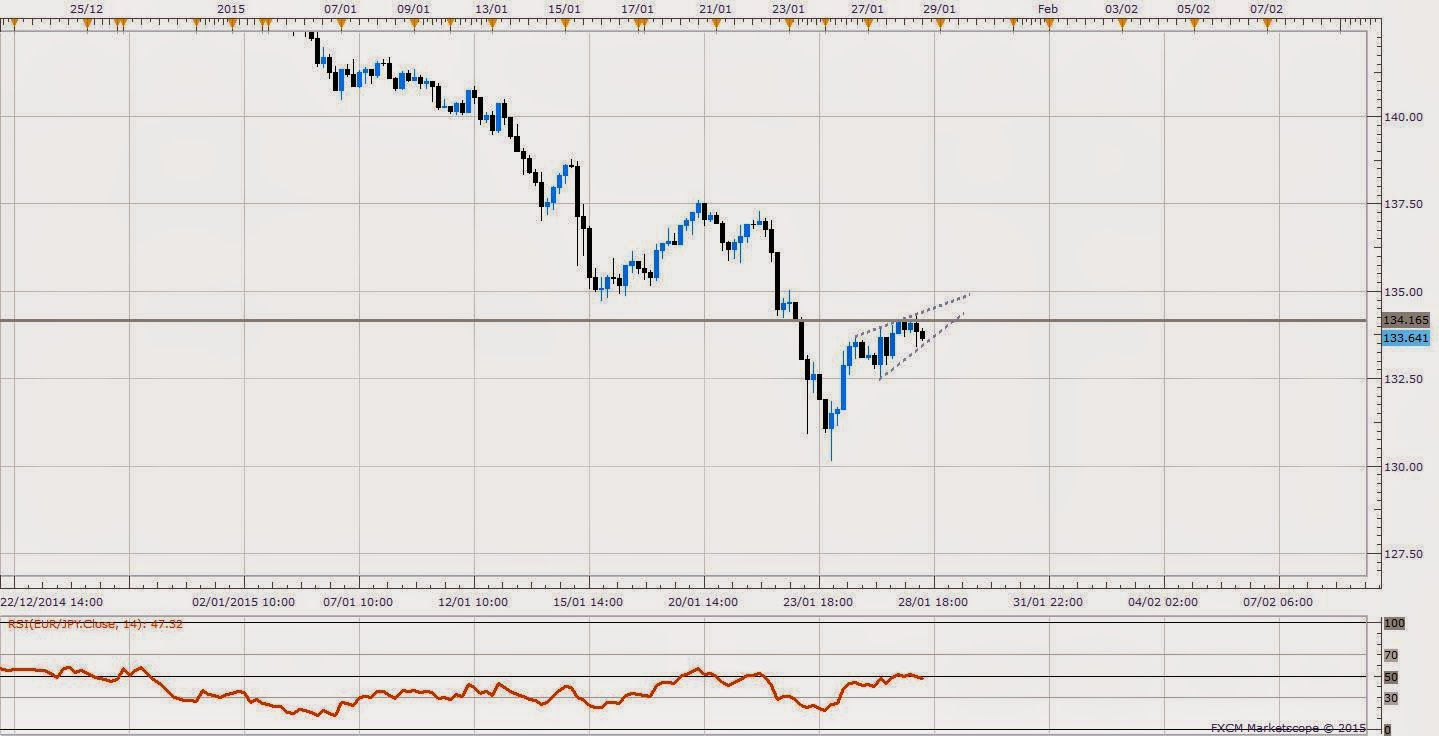This screenshot has height=736, width=1439.
Task: Click the RSI(EUR/JPY.Close, 14) indicator label
Action: coord(96,624)
